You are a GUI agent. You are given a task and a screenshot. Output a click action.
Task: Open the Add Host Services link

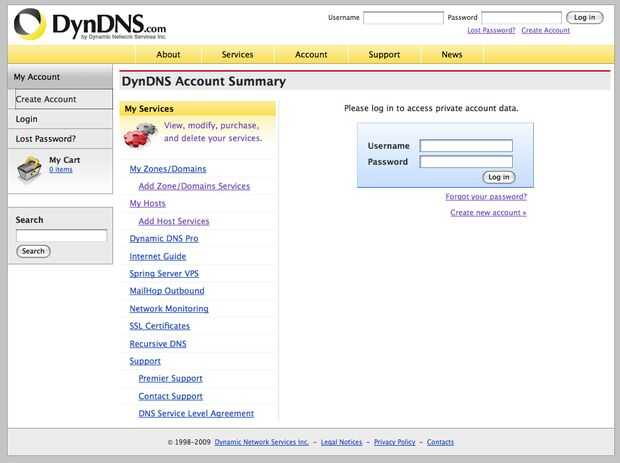174,221
